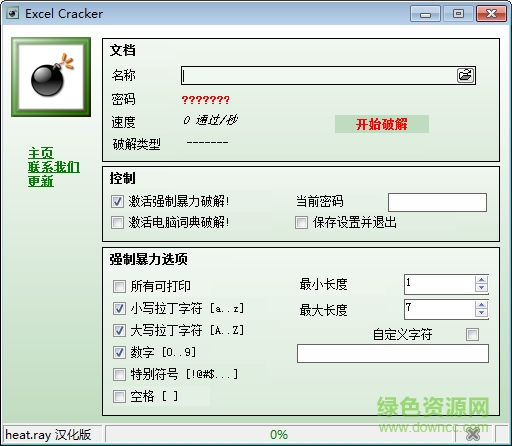Enable 激活电脑词典破解 checkbox

[x=117, y=222]
